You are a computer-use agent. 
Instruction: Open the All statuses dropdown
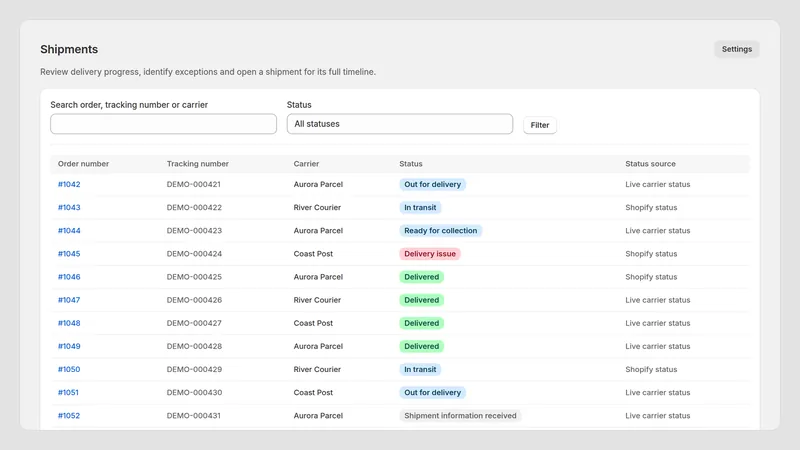click(400, 124)
